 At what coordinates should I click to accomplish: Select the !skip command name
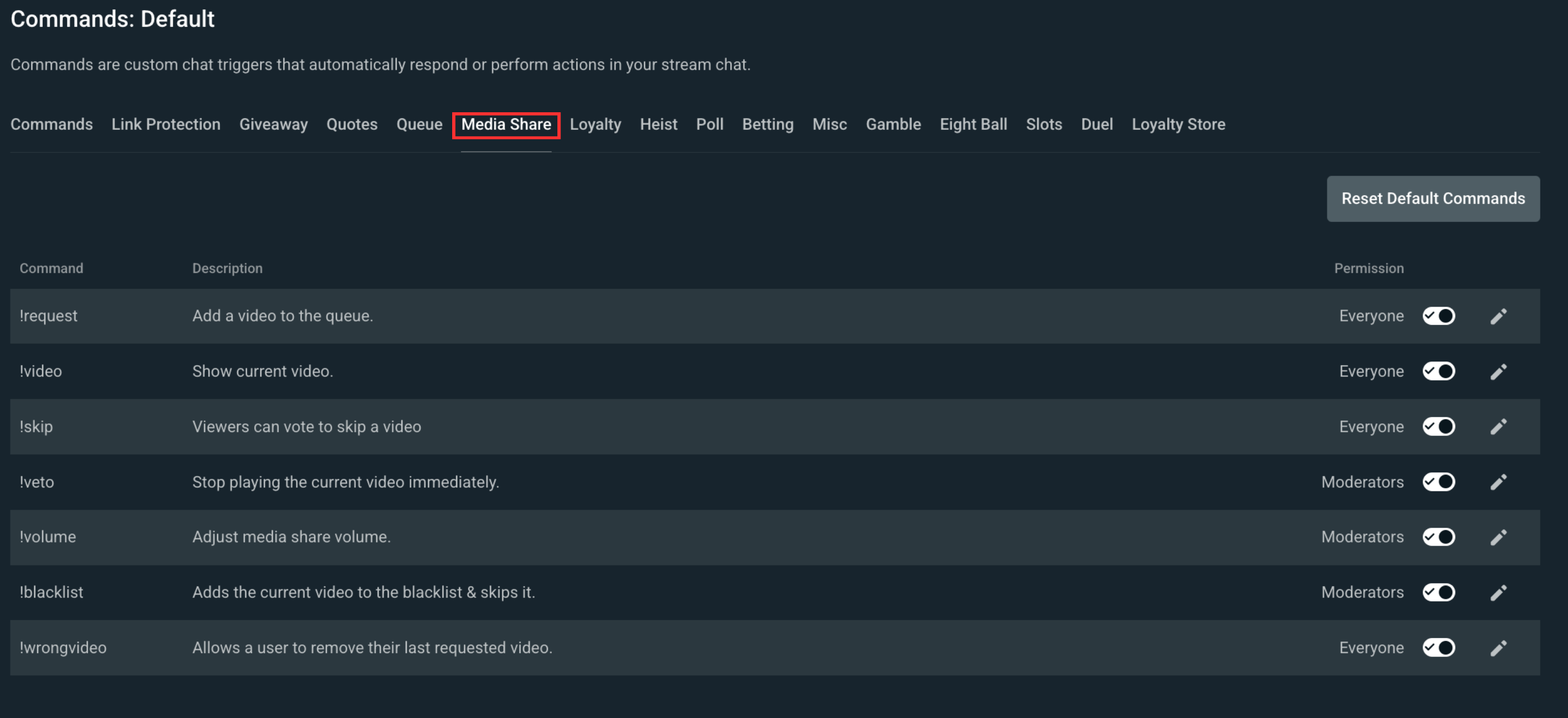click(36, 427)
